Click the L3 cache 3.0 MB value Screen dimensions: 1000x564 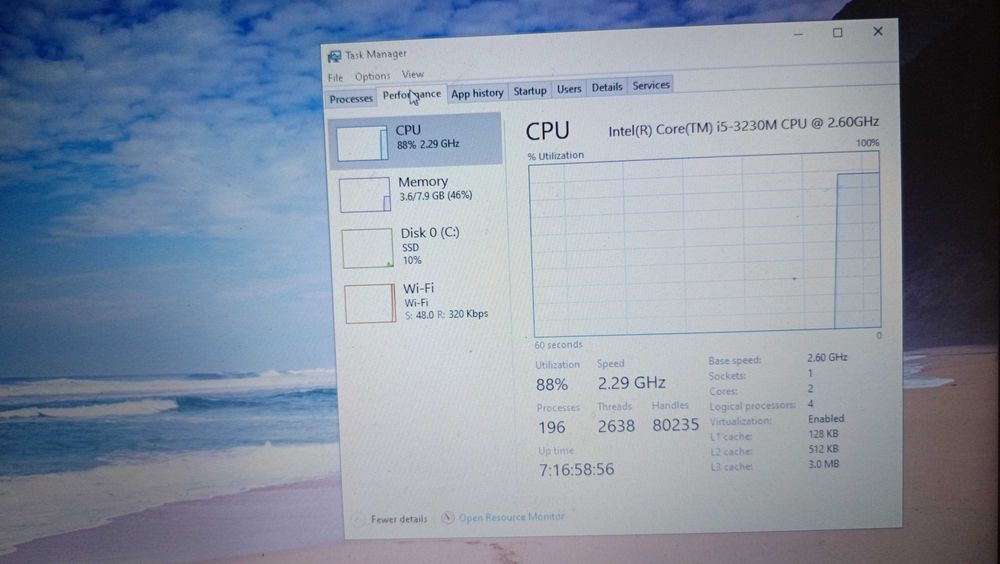pyautogui.click(x=824, y=464)
